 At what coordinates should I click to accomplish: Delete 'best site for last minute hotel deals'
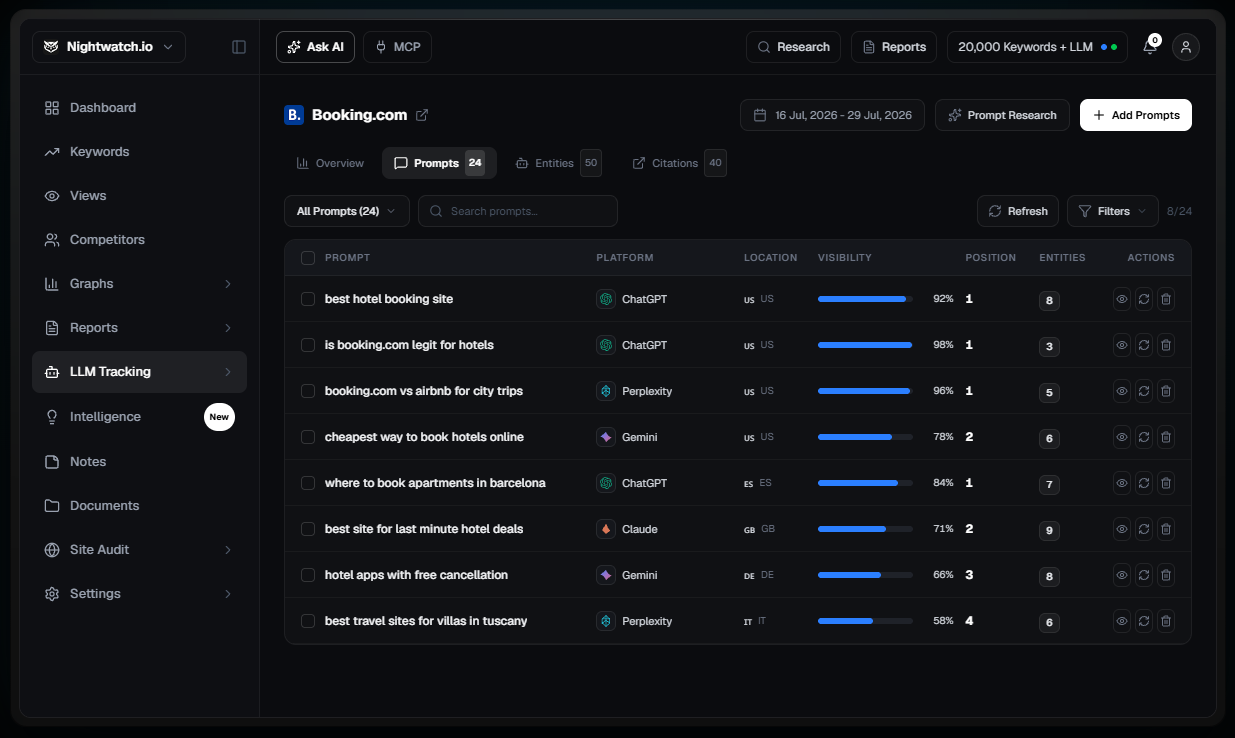point(1166,529)
